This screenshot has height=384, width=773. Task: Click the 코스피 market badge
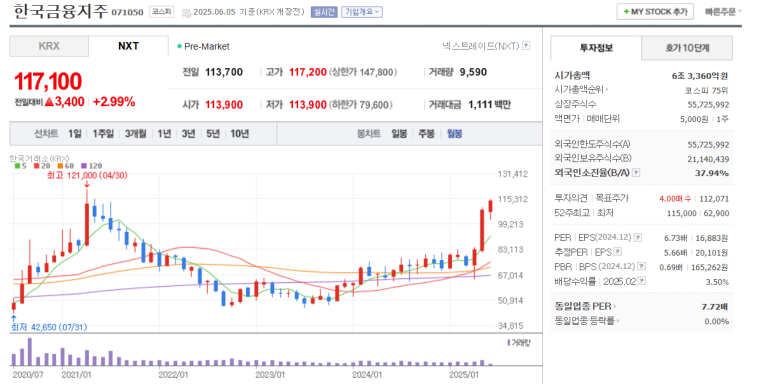pyautogui.click(x=161, y=12)
